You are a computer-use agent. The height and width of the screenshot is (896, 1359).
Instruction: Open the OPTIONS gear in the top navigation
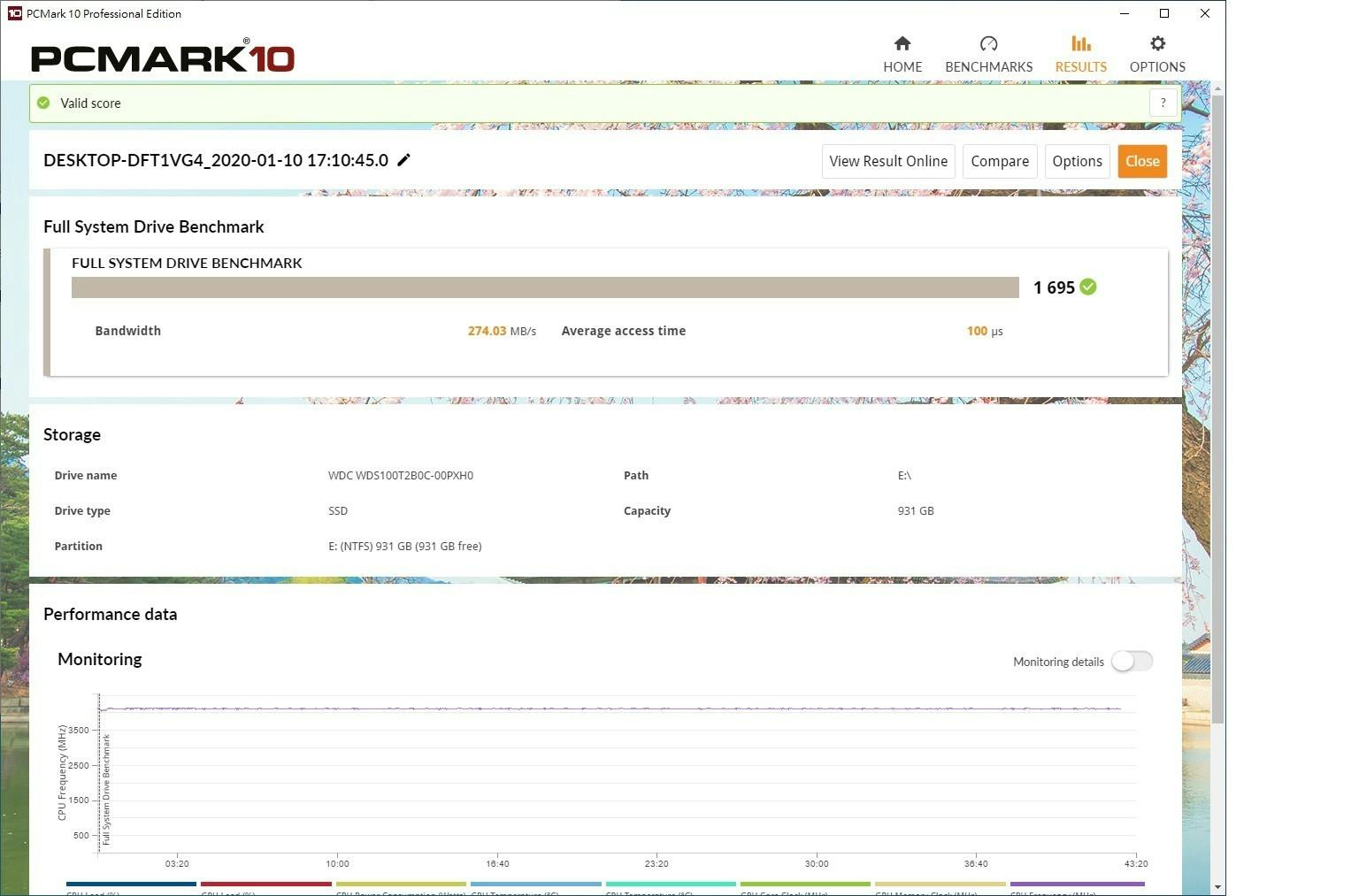pos(1157,54)
